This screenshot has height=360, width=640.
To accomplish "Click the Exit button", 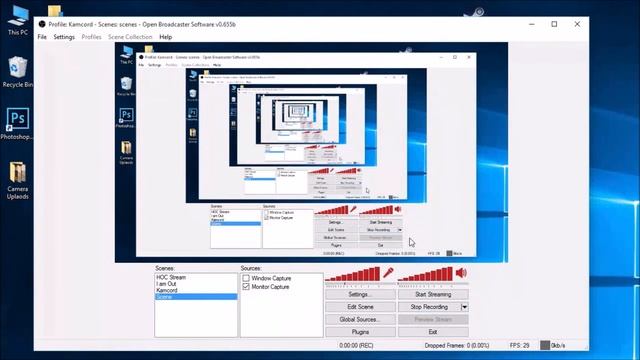I will coord(433,332).
